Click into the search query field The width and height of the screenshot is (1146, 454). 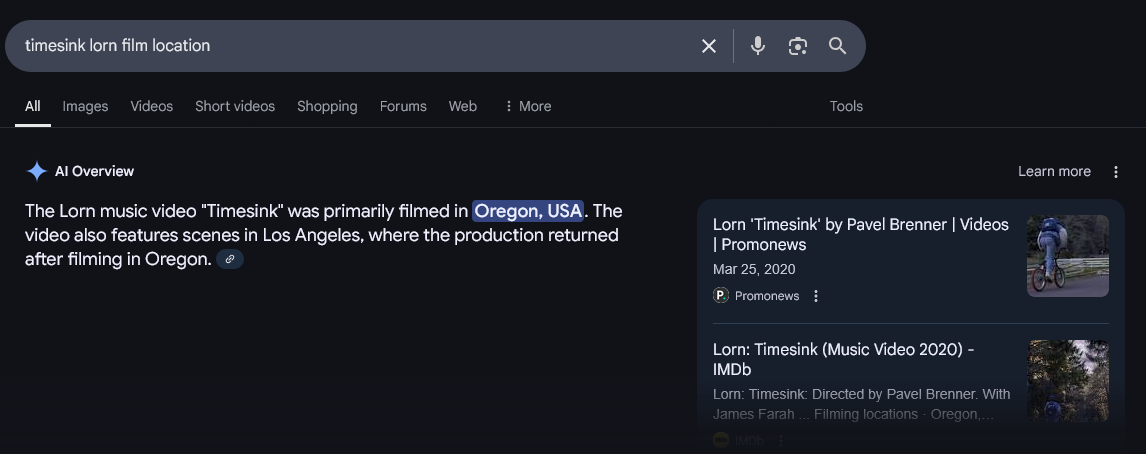click(x=350, y=46)
